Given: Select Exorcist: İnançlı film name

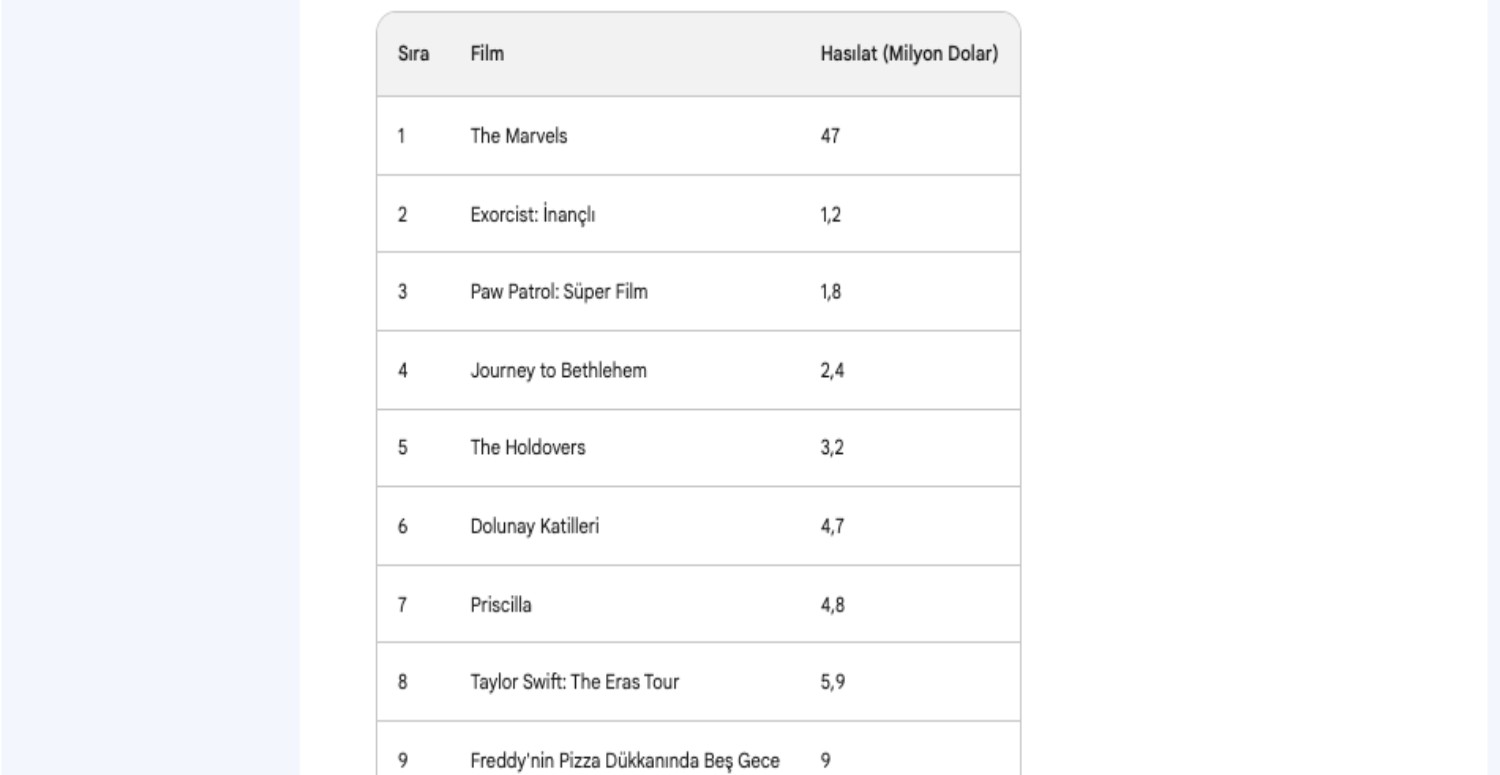Looking at the screenshot, I should coord(533,214).
